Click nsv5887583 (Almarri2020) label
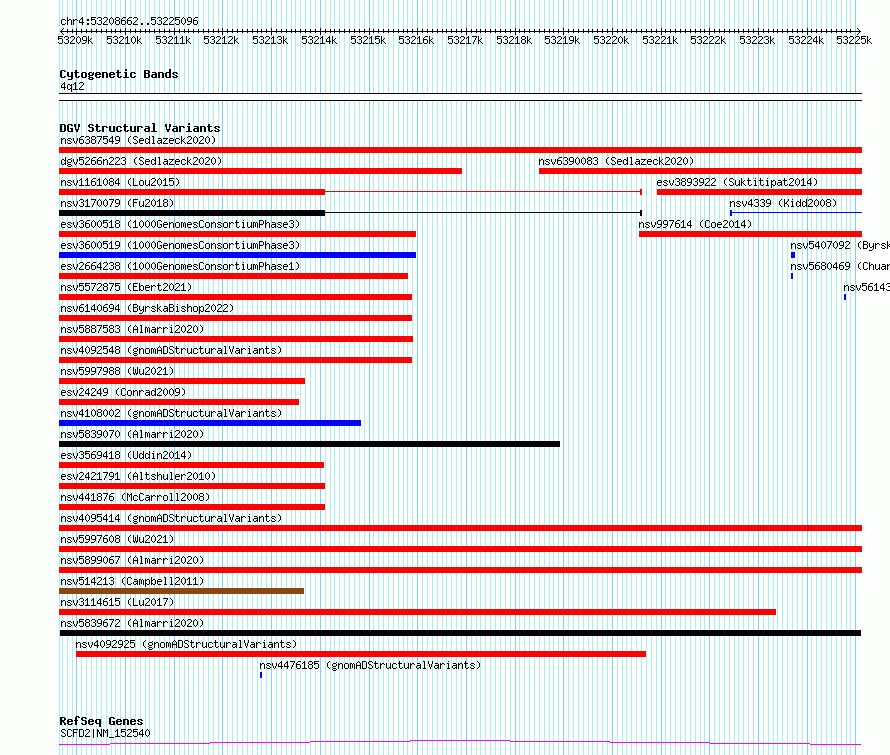The image size is (890, 755). click(132, 329)
